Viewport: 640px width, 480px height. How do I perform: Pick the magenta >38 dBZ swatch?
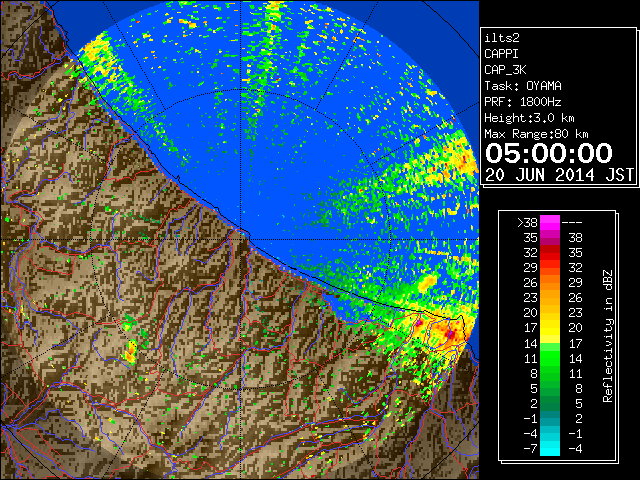[x=550, y=222]
